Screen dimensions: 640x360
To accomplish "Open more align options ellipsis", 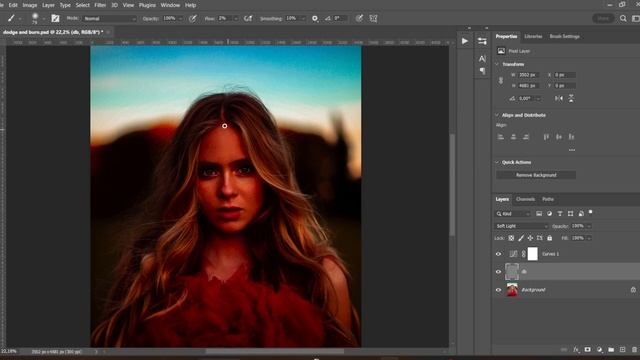I will point(572,150).
